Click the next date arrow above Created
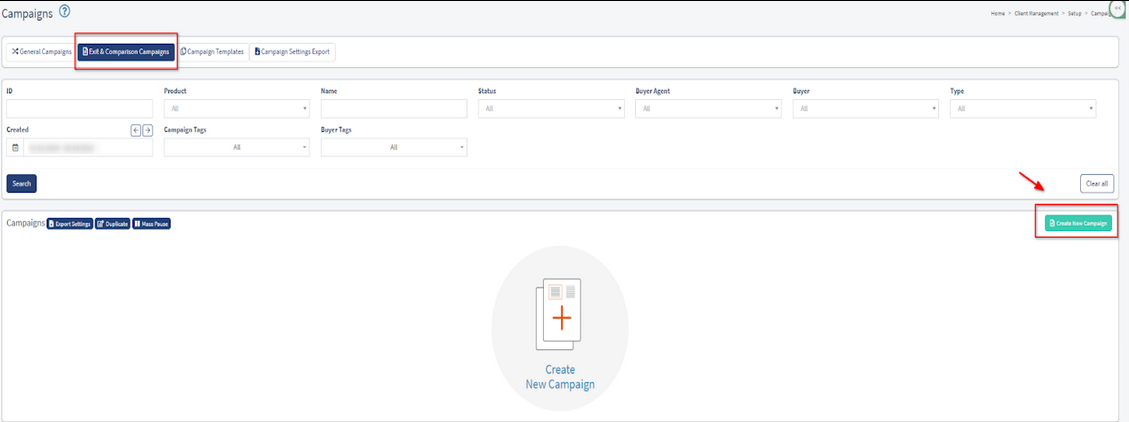Image resolution: width=1129 pixels, height=422 pixels. coord(147,130)
